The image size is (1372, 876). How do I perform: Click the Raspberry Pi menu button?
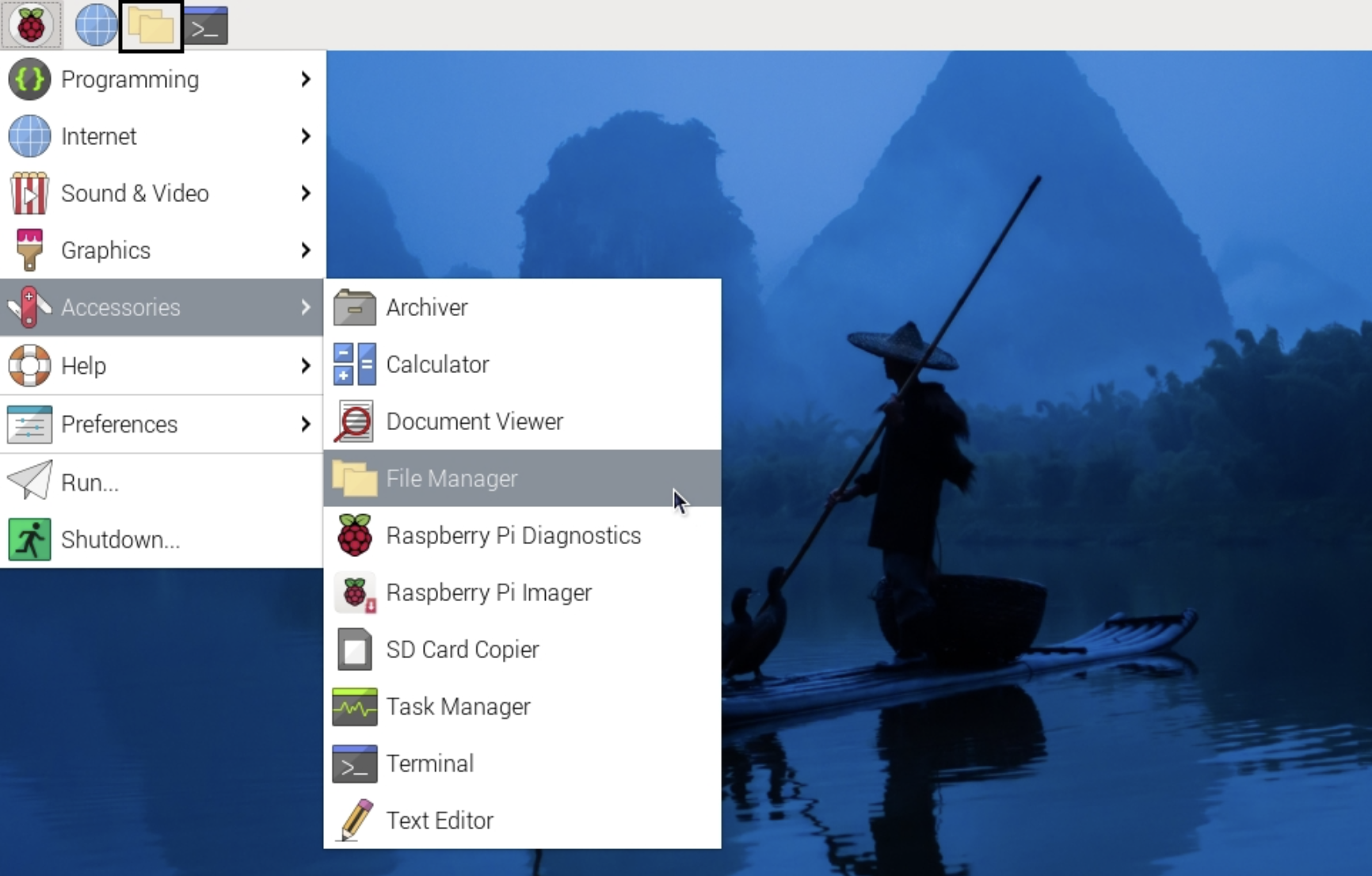[32, 25]
